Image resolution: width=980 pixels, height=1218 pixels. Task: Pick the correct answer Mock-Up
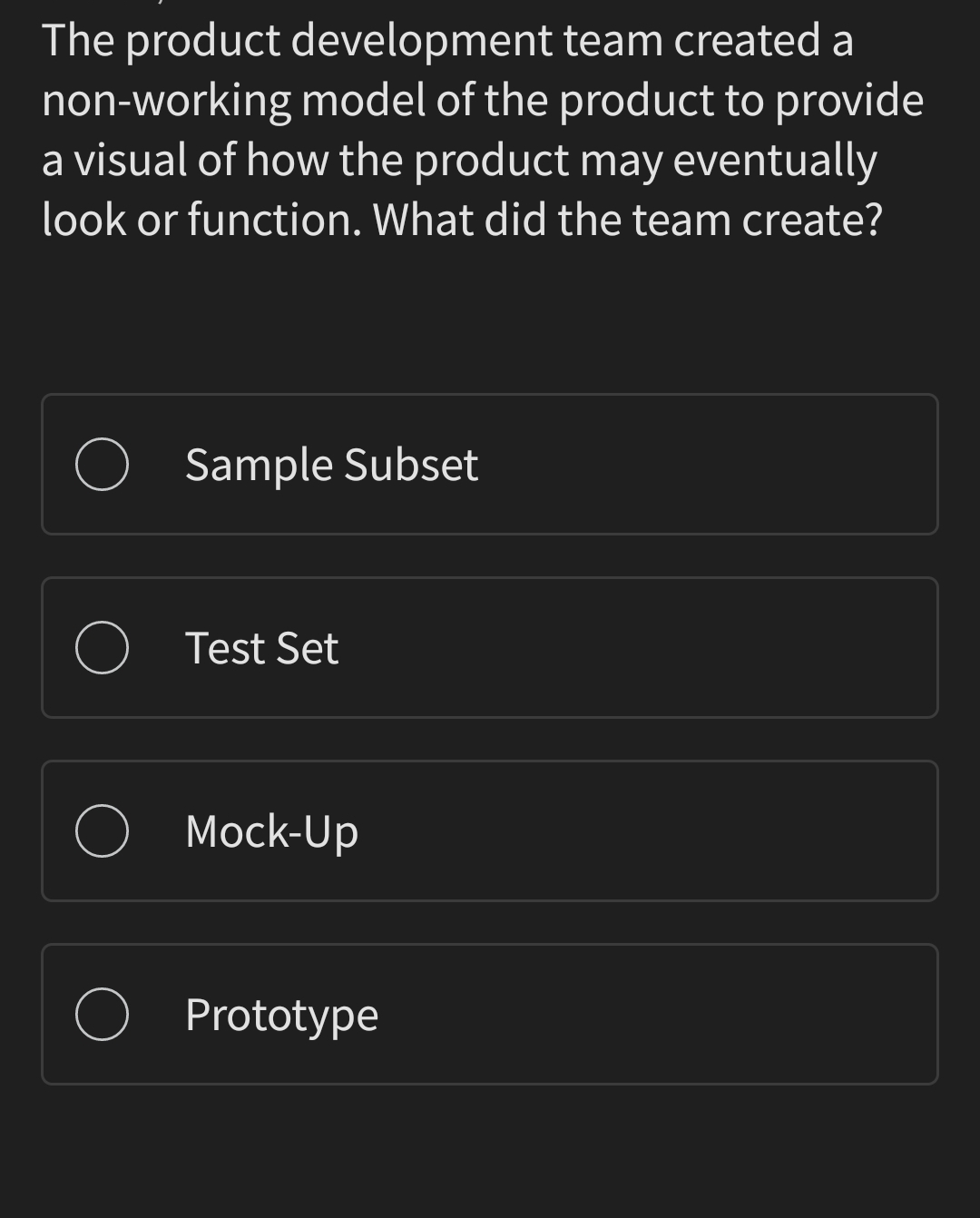490,830
